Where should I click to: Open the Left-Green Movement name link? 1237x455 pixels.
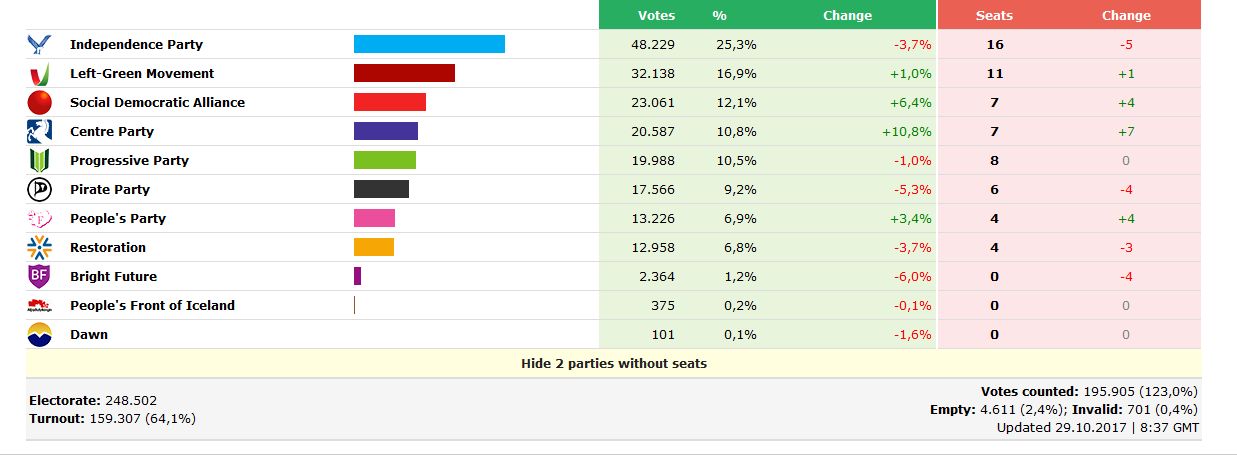pos(142,74)
